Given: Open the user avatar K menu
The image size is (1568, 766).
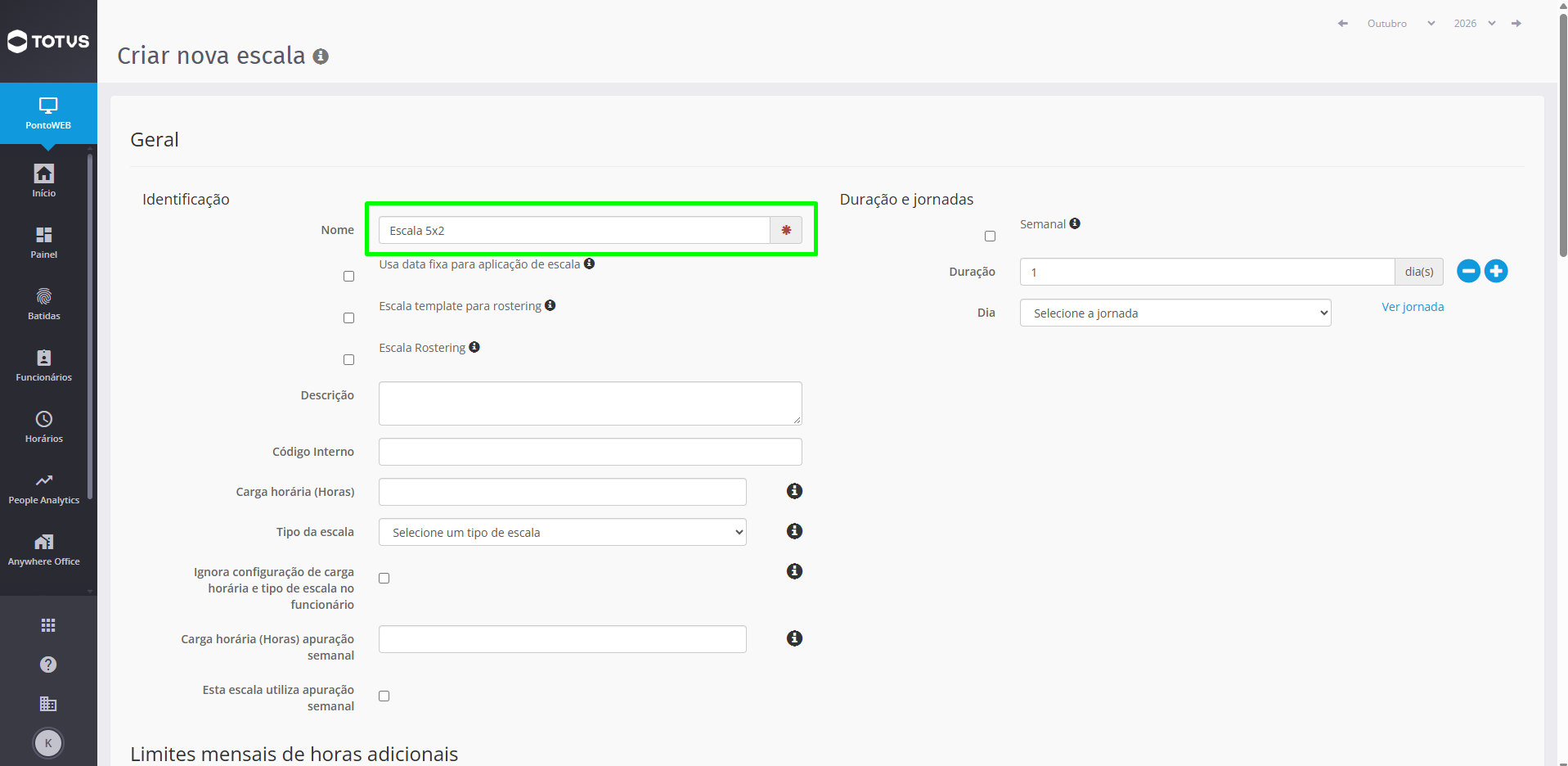Looking at the screenshot, I should pos(48,743).
